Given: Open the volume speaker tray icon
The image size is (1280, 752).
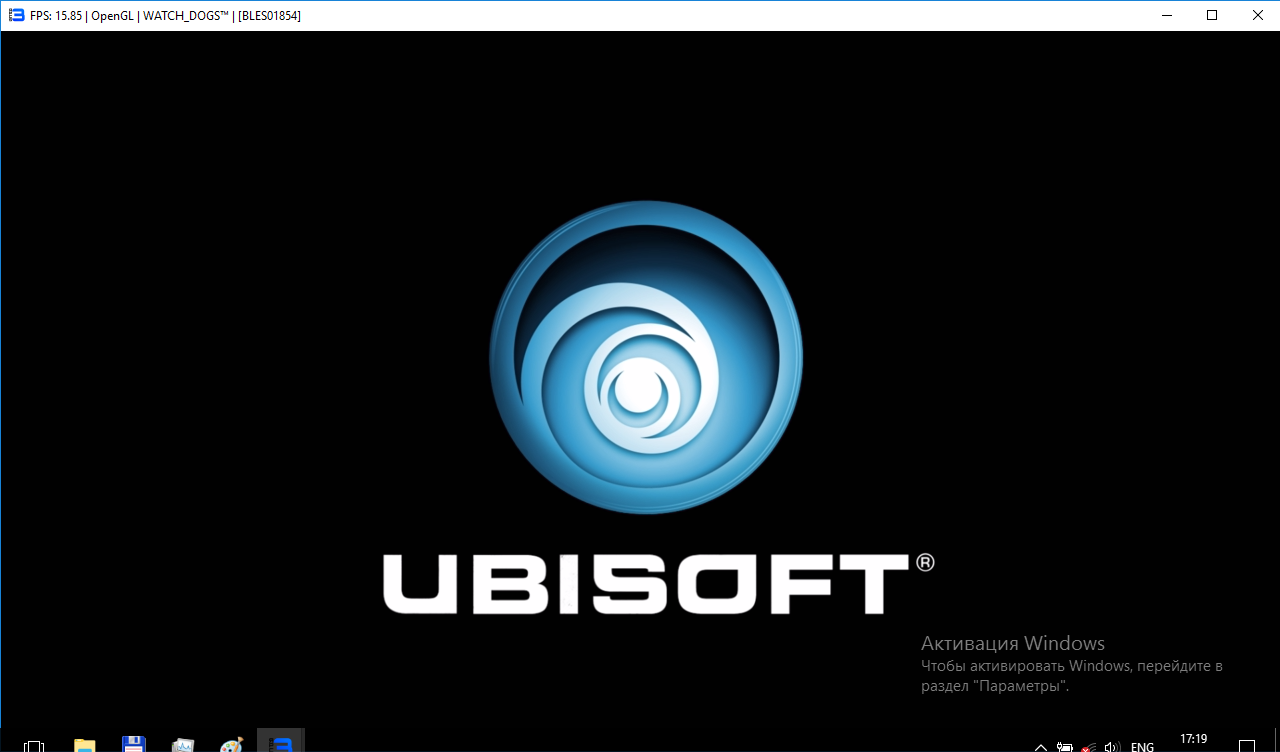Looking at the screenshot, I should tap(1111, 747).
